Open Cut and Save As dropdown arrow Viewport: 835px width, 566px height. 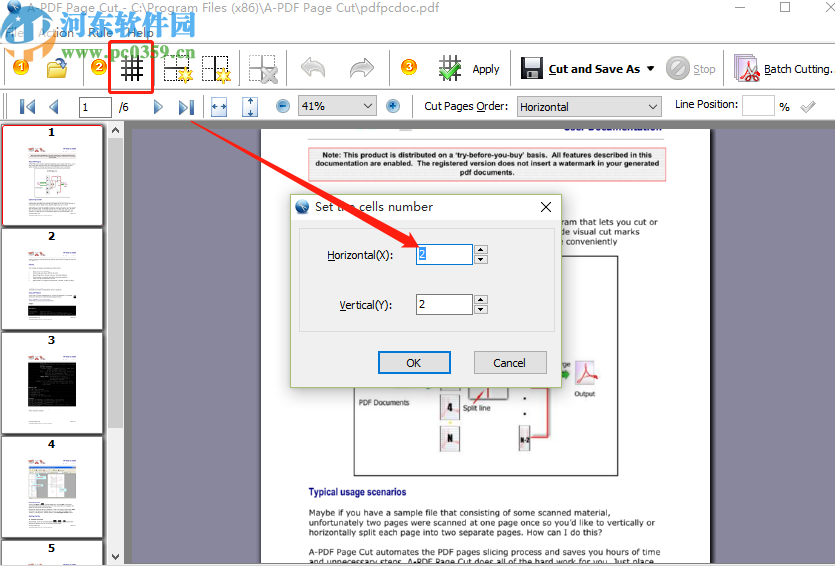click(650, 69)
